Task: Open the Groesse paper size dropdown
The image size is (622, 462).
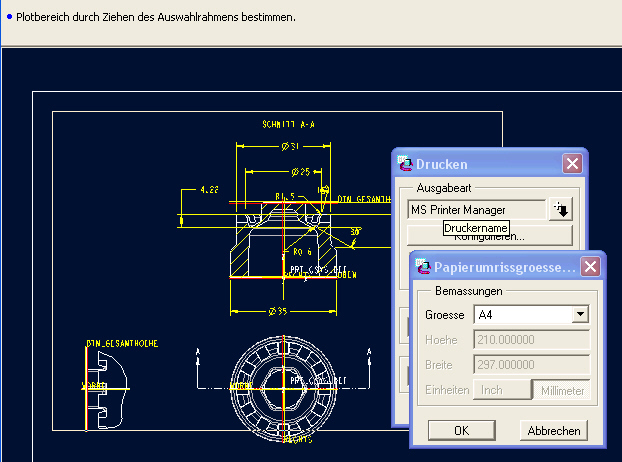Action: (x=579, y=315)
